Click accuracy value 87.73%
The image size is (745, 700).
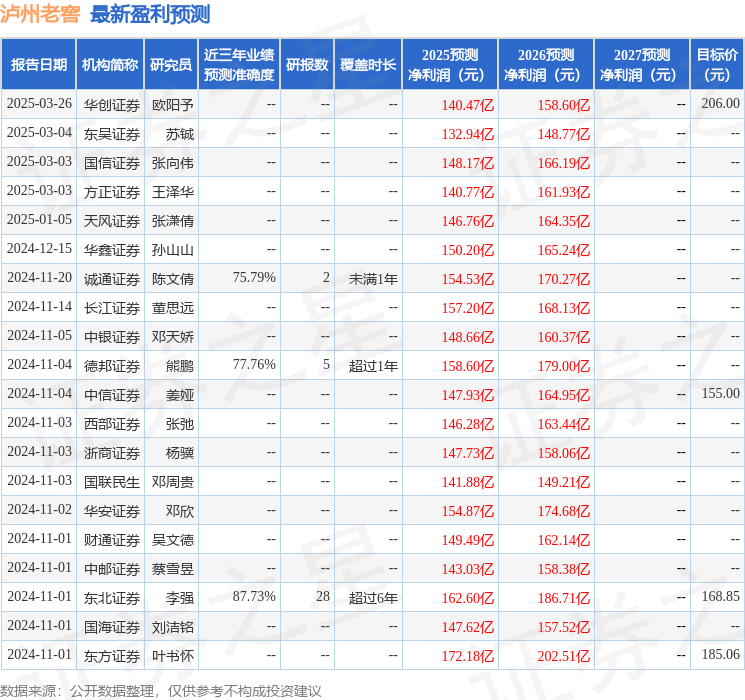(x=254, y=596)
